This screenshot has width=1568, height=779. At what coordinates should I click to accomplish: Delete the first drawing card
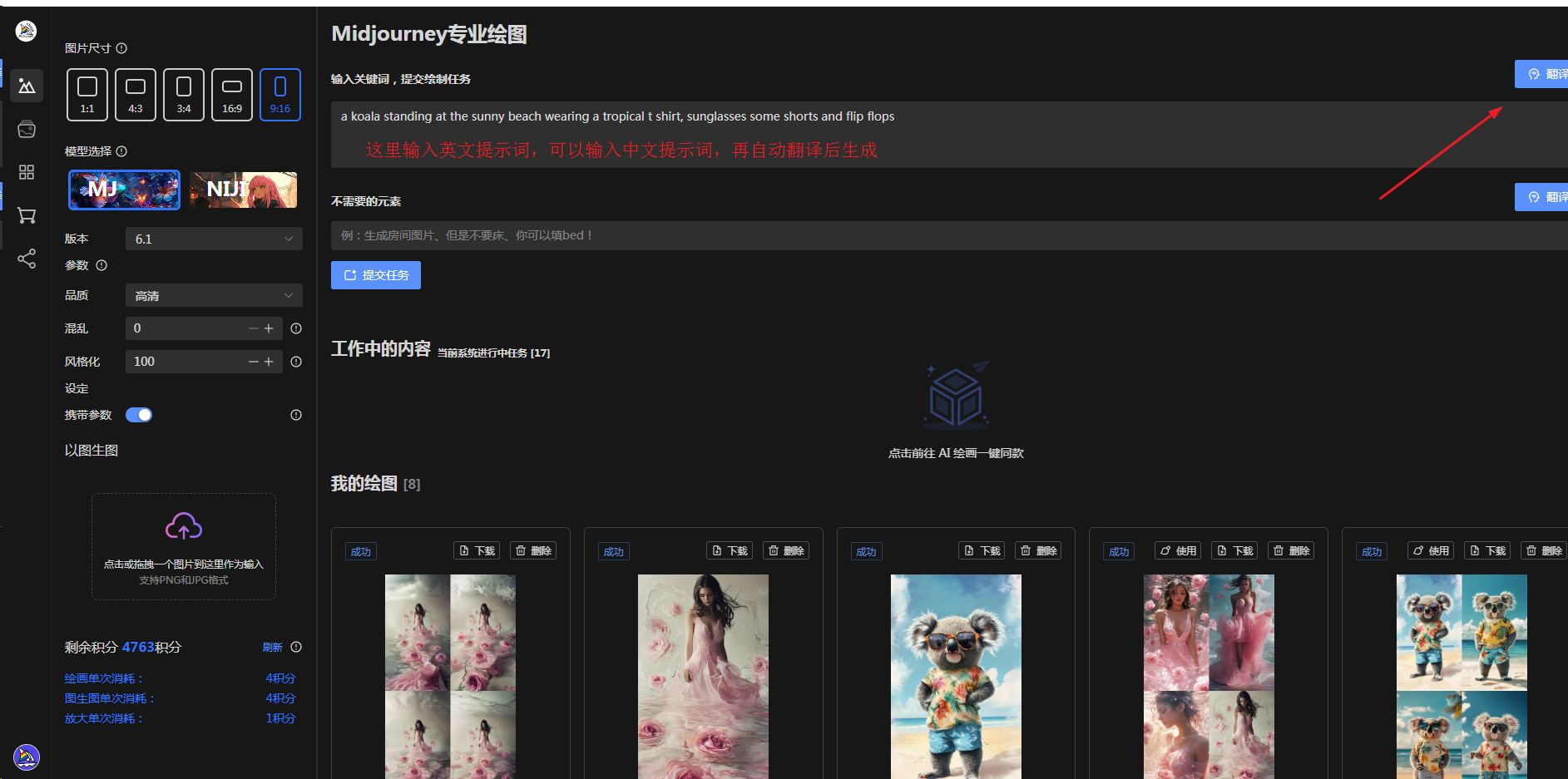[533, 550]
